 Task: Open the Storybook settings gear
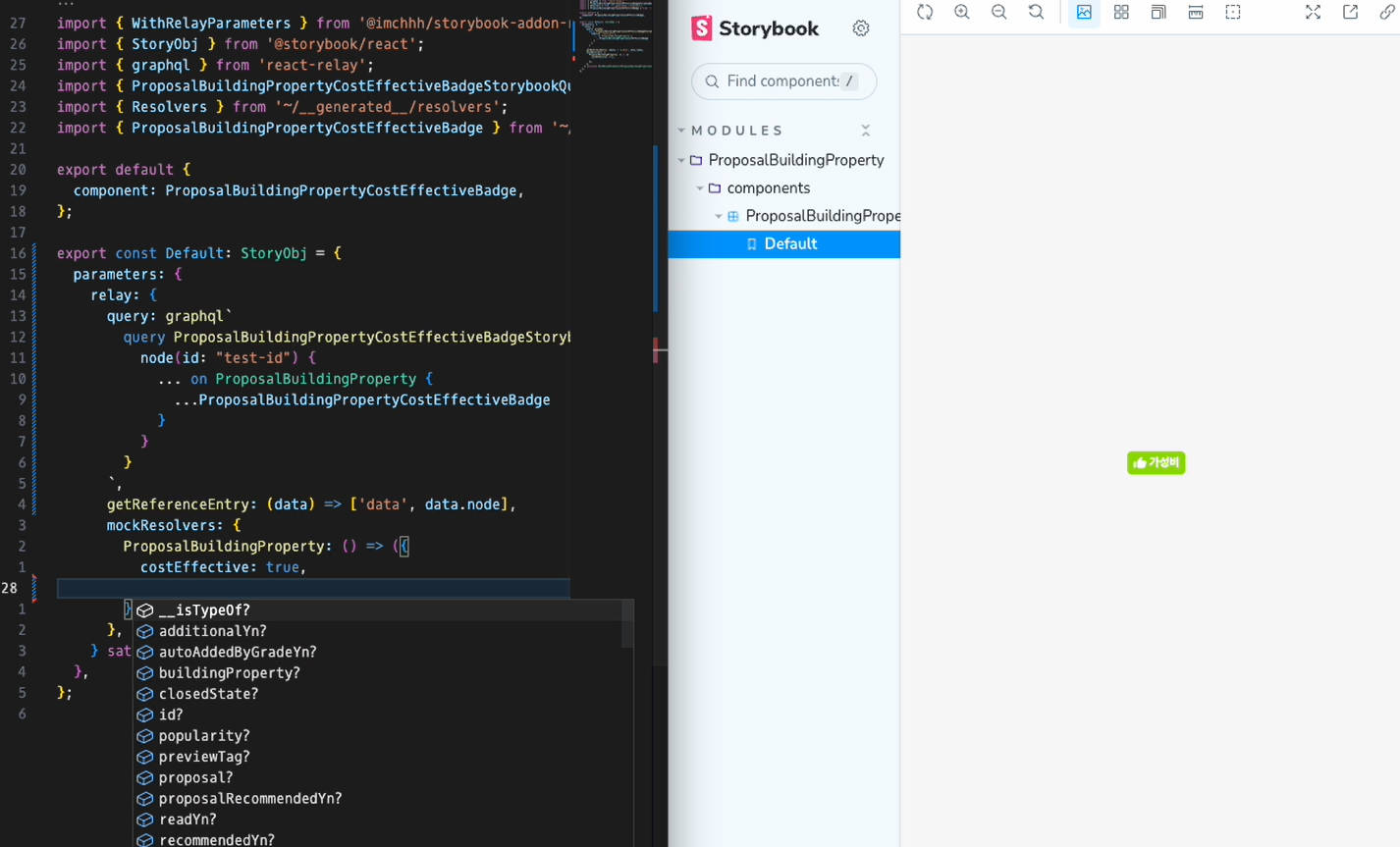click(x=861, y=28)
